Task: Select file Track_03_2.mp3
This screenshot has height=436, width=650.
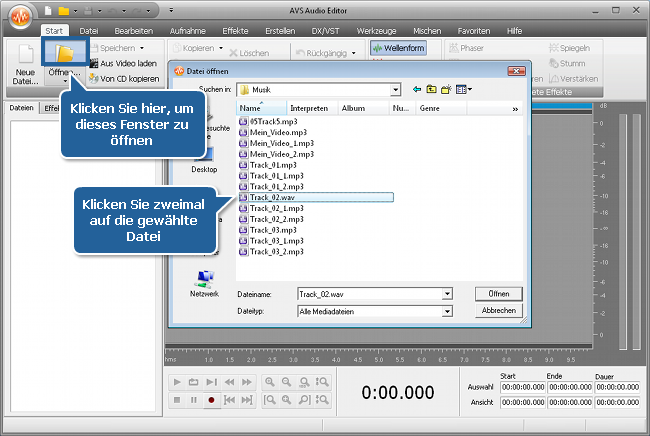Action: [x=271, y=252]
